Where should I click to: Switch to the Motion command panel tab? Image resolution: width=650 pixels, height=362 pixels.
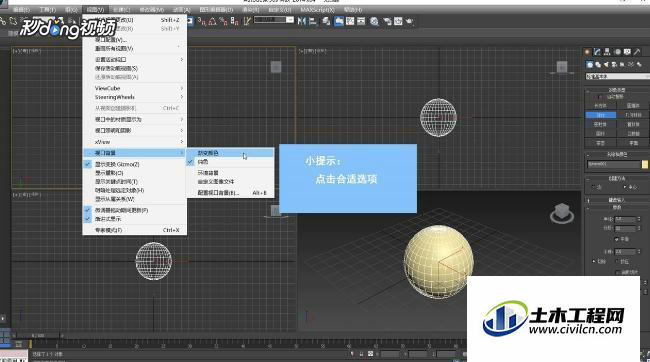tap(618, 52)
